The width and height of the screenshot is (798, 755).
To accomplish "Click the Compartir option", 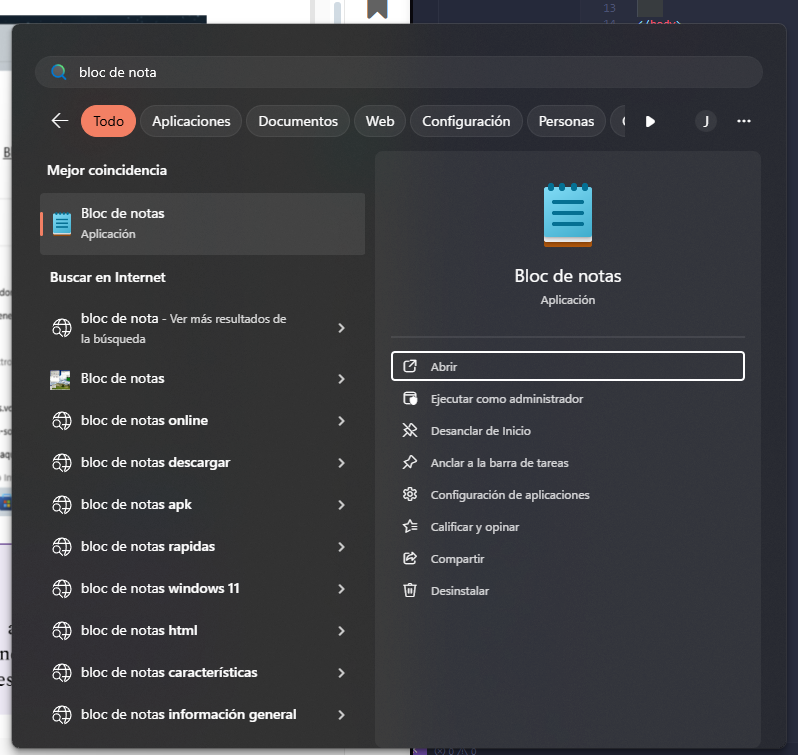I will click(567, 559).
